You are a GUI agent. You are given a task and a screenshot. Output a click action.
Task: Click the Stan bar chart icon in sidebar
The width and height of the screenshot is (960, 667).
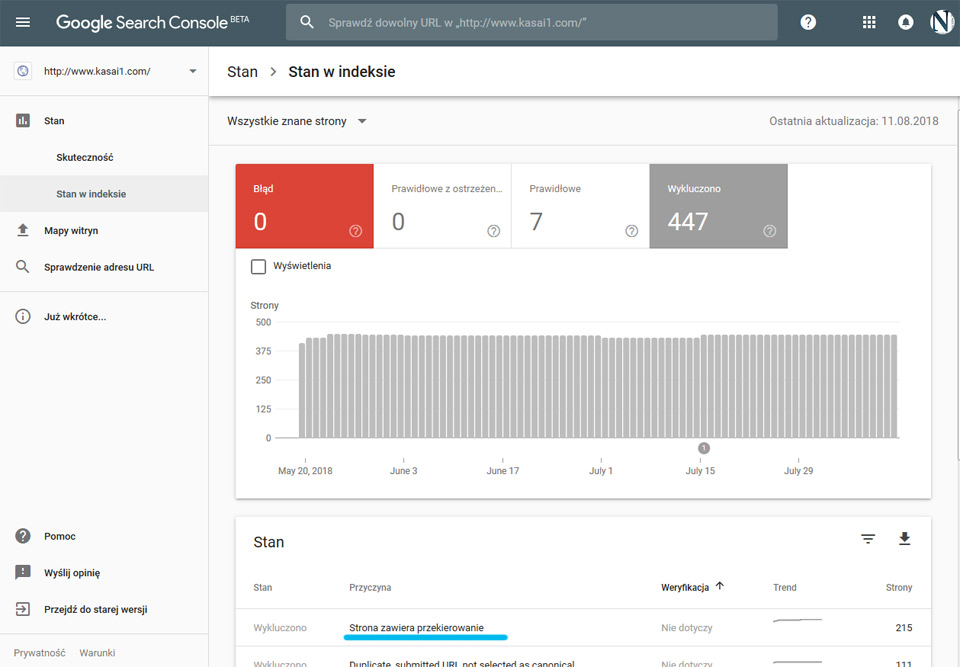[23, 121]
